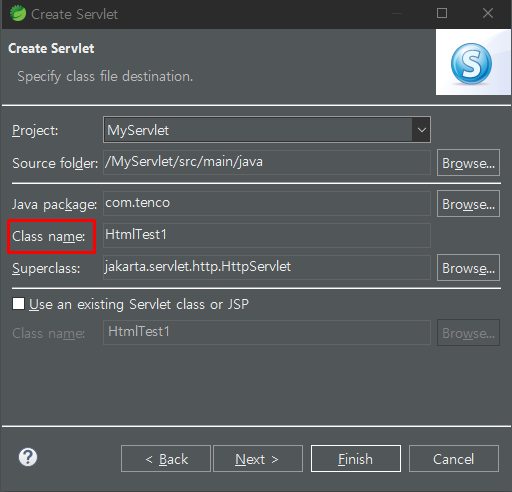Image resolution: width=512 pixels, height=492 pixels.
Task: Maximize the Create Servlet window
Action: pos(442,13)
